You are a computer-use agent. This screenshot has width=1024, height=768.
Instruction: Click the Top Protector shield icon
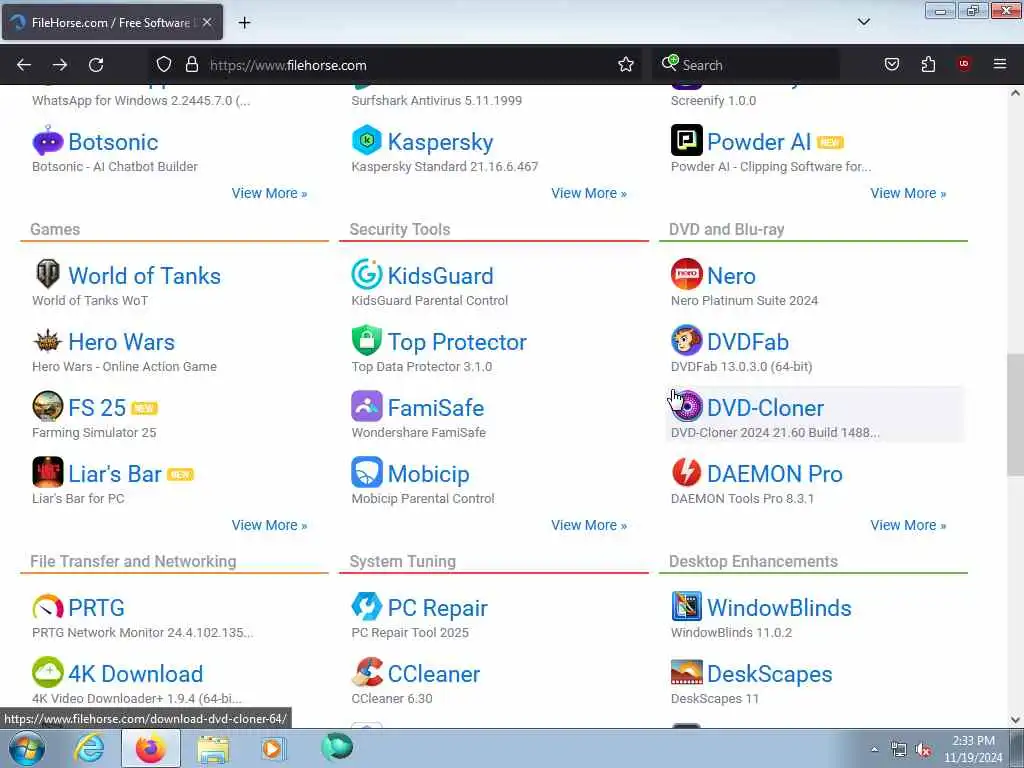[x=367, y=340]
